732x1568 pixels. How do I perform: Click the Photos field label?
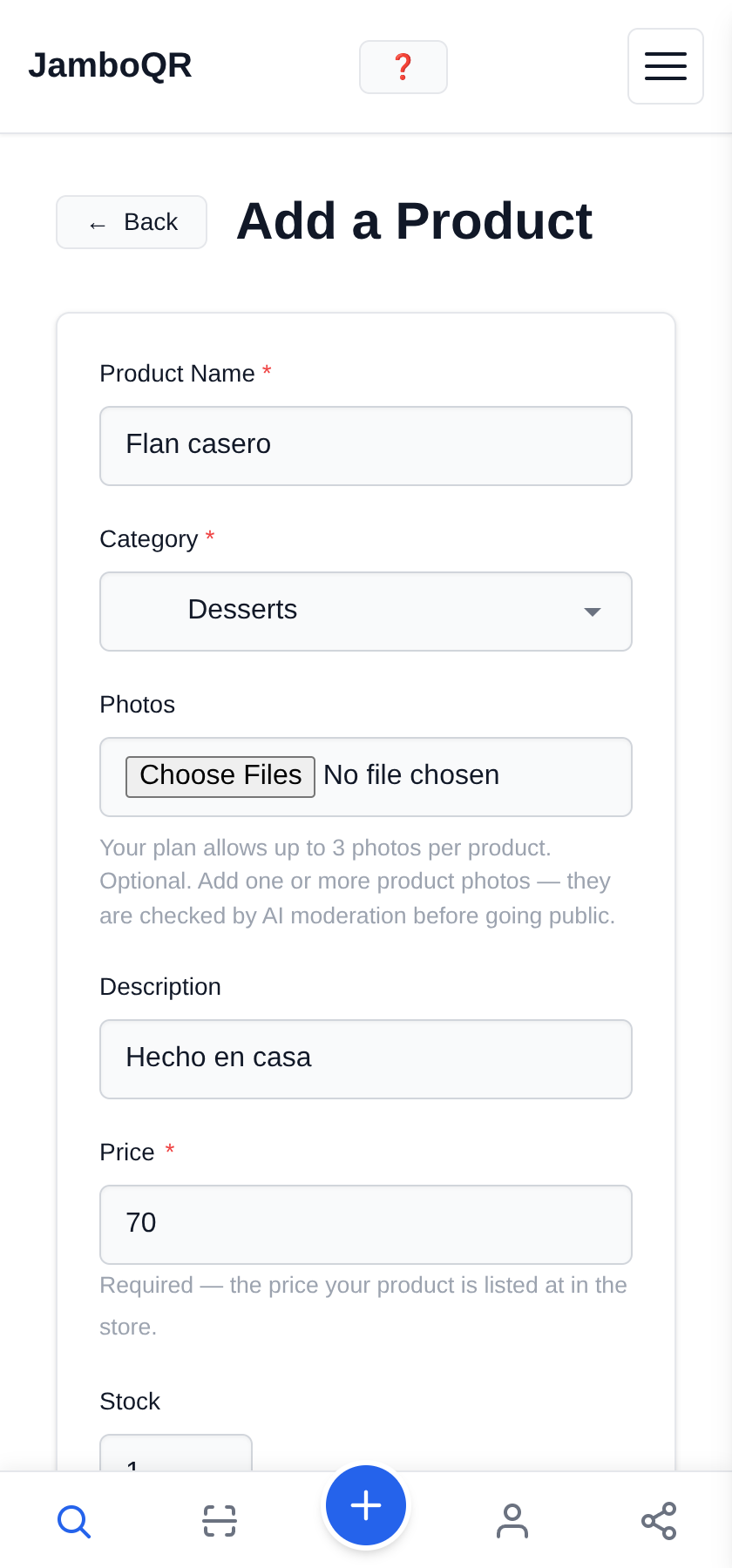(138, 705)
